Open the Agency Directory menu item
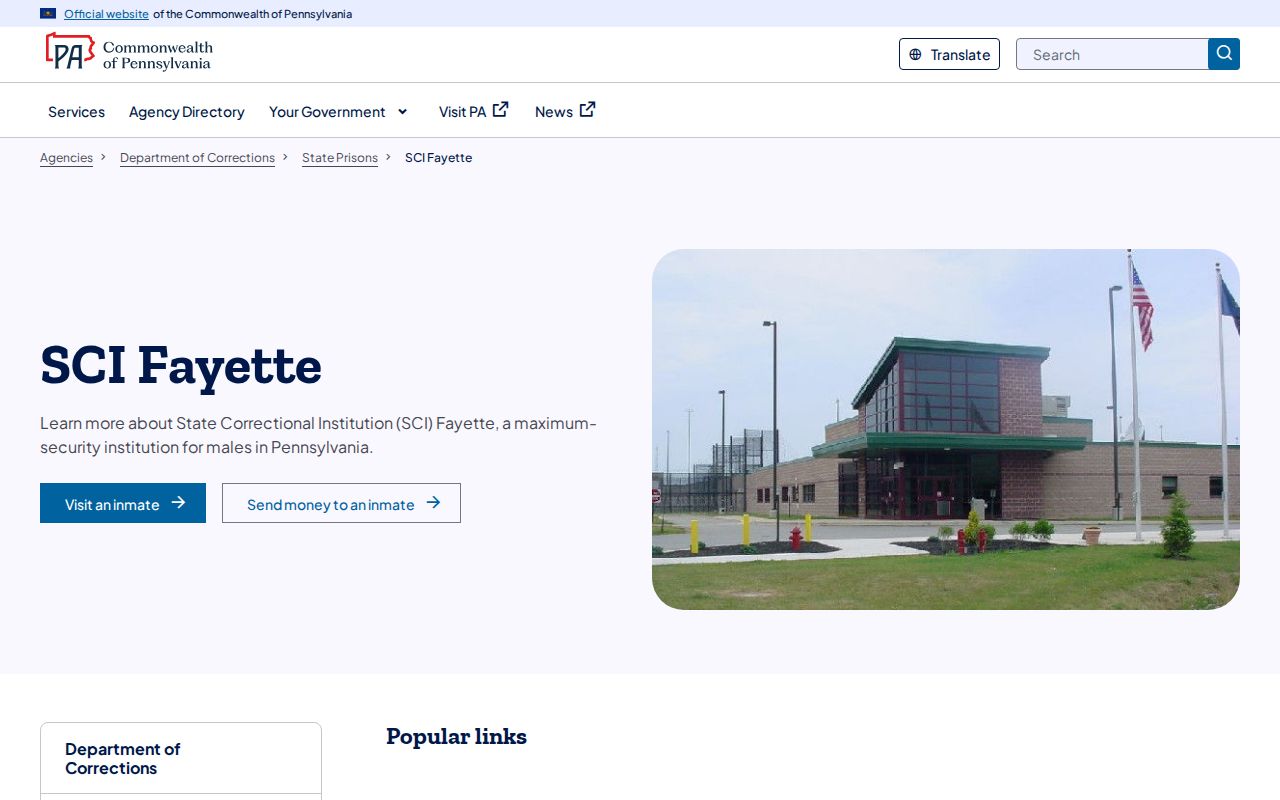 187,112
